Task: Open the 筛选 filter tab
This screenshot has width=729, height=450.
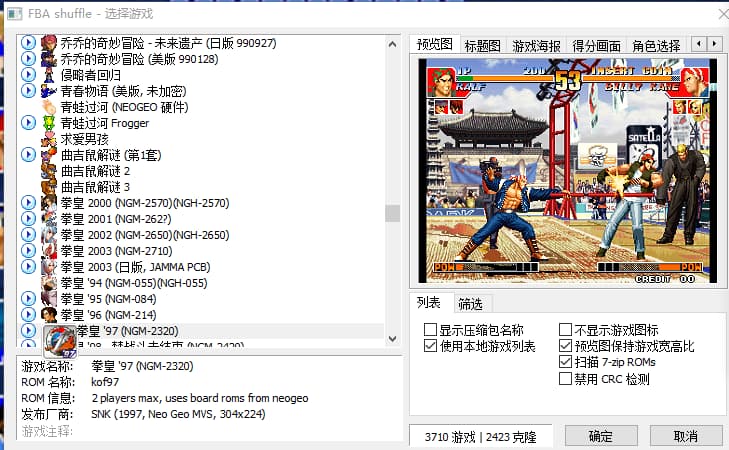Action: [x=470, y=304]
